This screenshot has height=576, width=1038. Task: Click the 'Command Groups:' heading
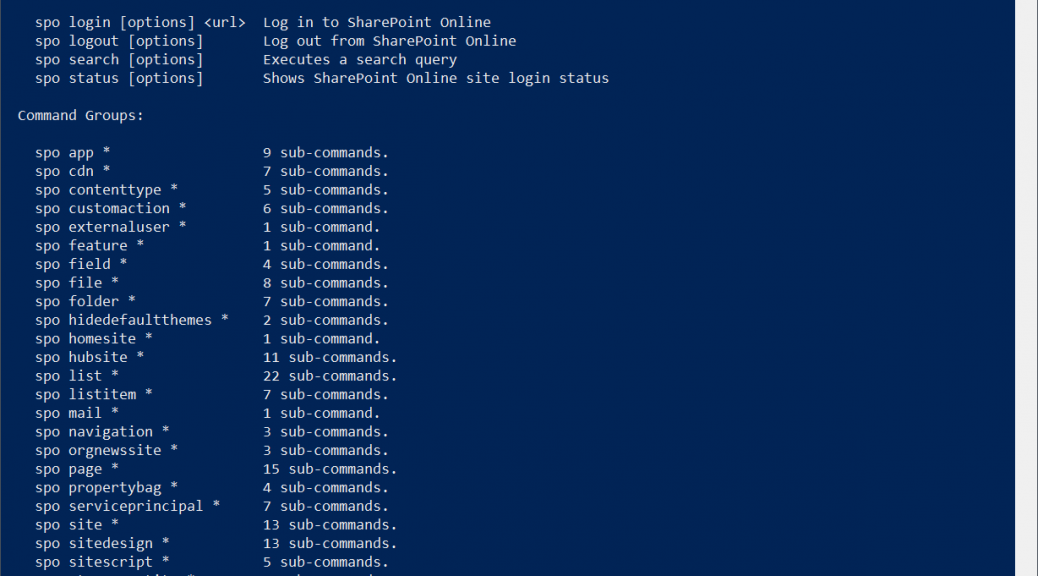[80, 115]
